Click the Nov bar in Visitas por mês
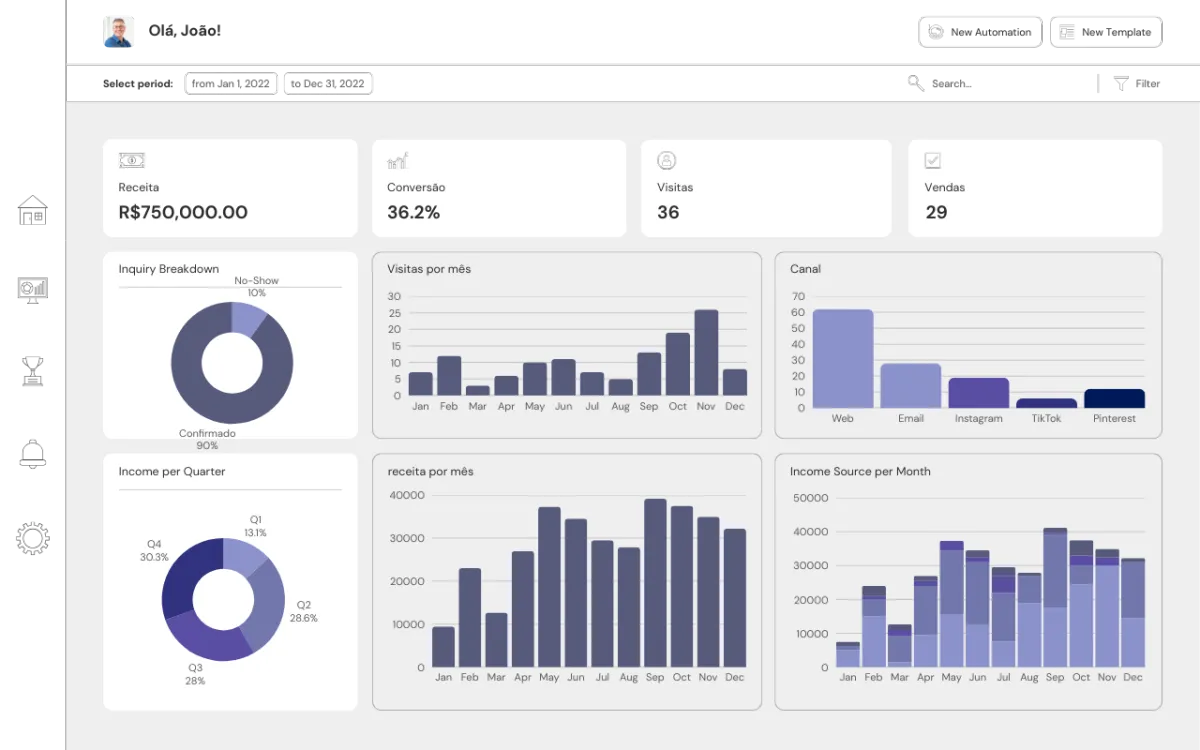The width and height of the screenshot is (1200, 750). point(706,352)
